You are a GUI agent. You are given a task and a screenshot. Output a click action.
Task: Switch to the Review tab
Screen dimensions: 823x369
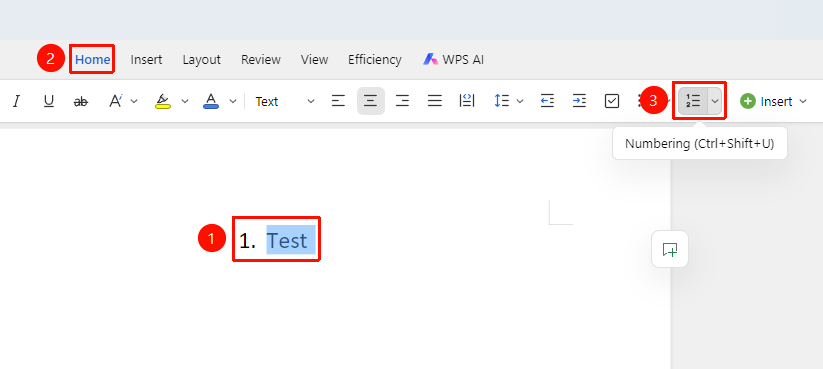click(x=261, y=60)
